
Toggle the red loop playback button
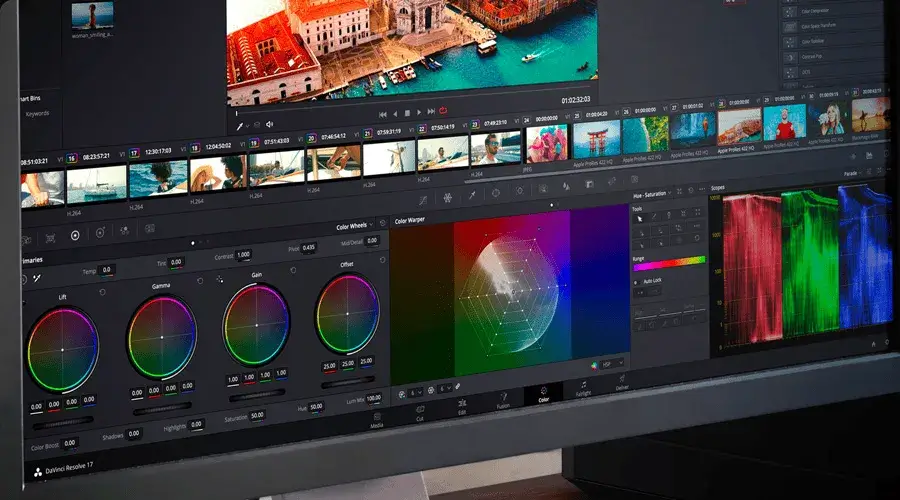click(x=443, y=110)
